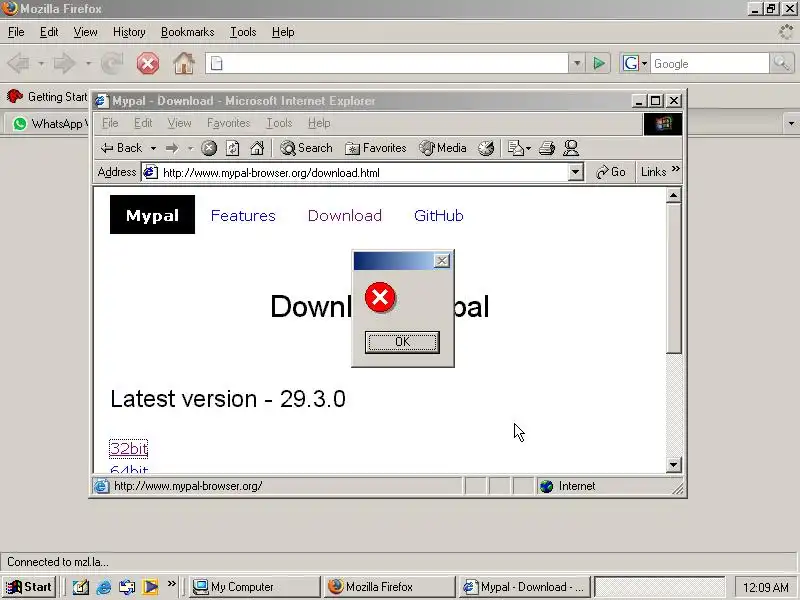This screenshot has width=800, height=600.
Task: Click Go button next to address
Action: point(611,172)
